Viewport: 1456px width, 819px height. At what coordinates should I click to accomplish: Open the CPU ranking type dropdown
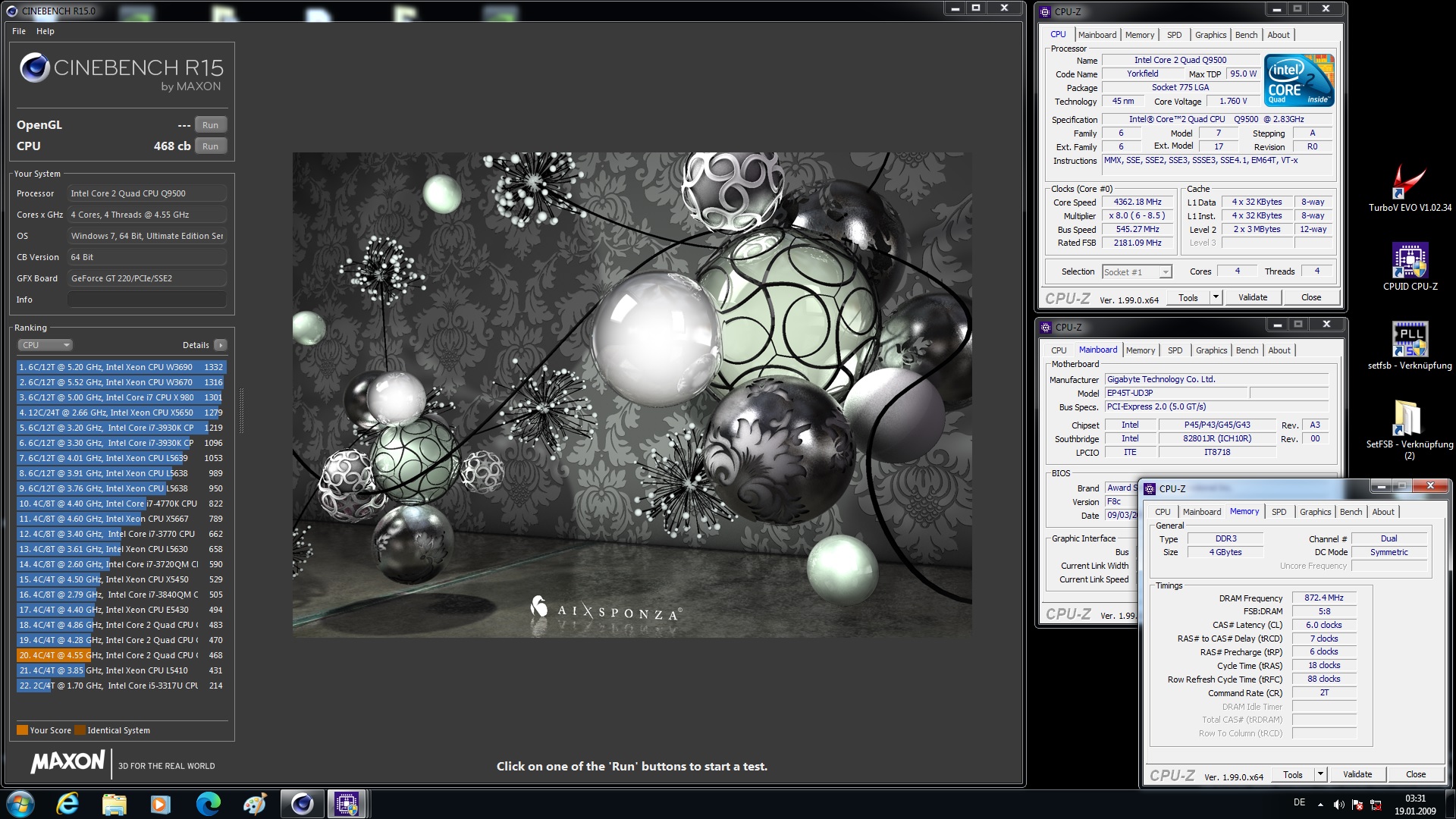click(x=45, y=345)
